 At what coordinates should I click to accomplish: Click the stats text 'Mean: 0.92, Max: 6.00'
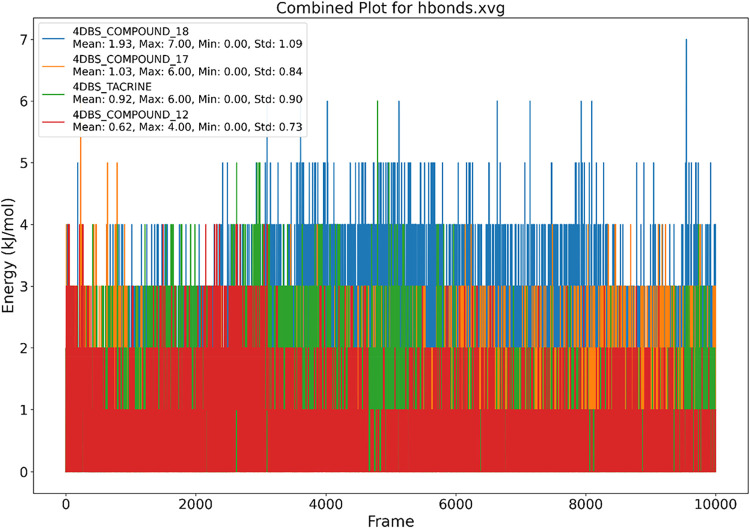pyautogui.click(x=132, y=99)
